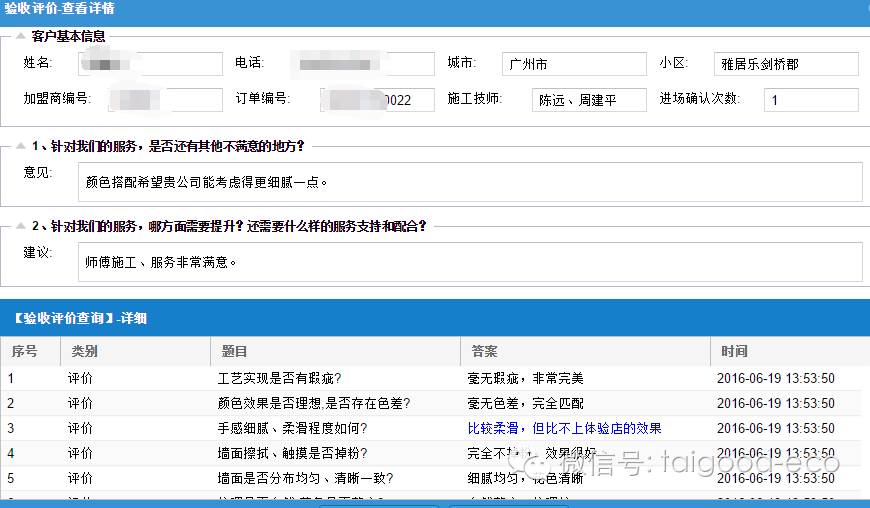
Task: Open the blue answer link 比较柔滑 in row 3
Action: tap(564, 428)
